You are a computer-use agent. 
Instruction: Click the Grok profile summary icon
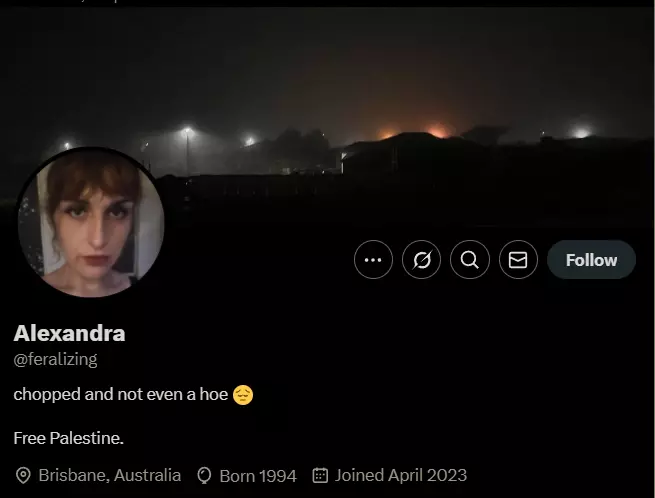pos(421,259)
